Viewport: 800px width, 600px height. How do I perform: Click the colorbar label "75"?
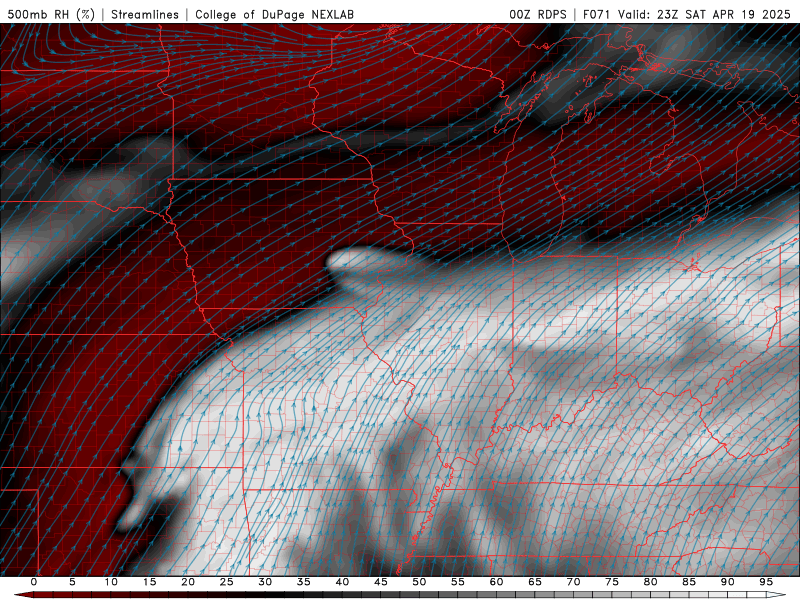(612, 582)
